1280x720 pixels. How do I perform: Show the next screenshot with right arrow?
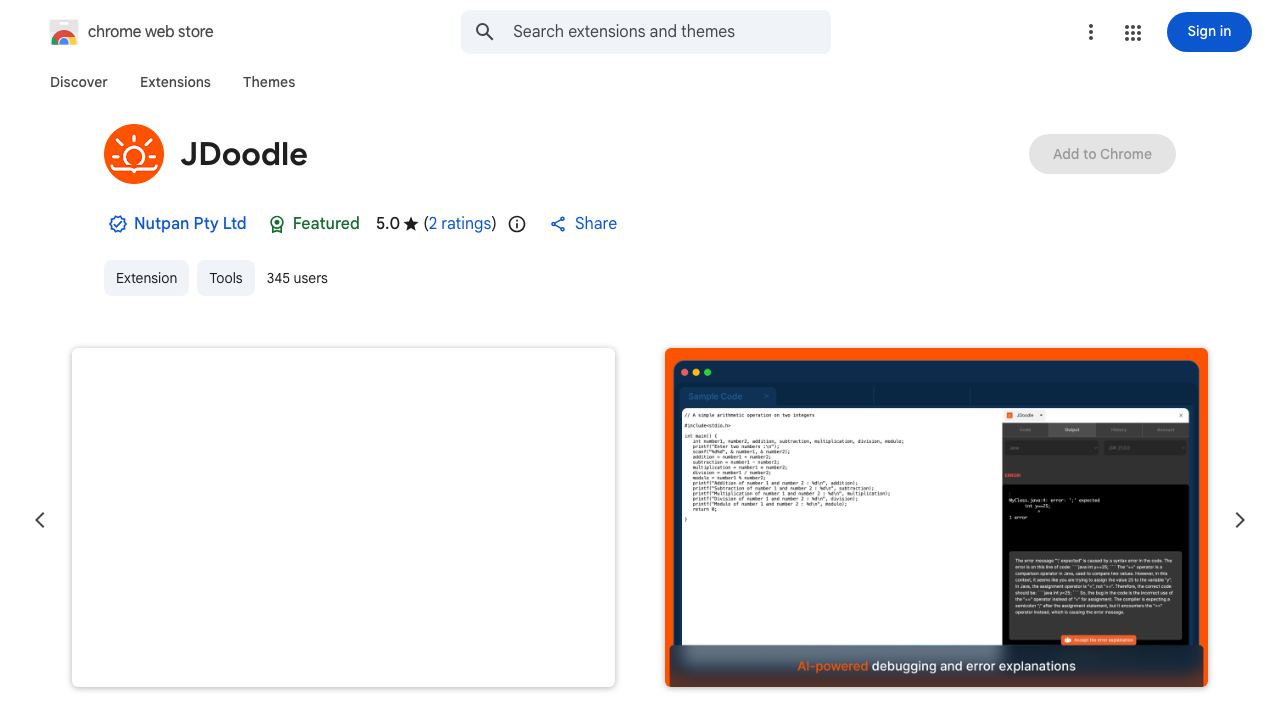(x=1240, y=520)
